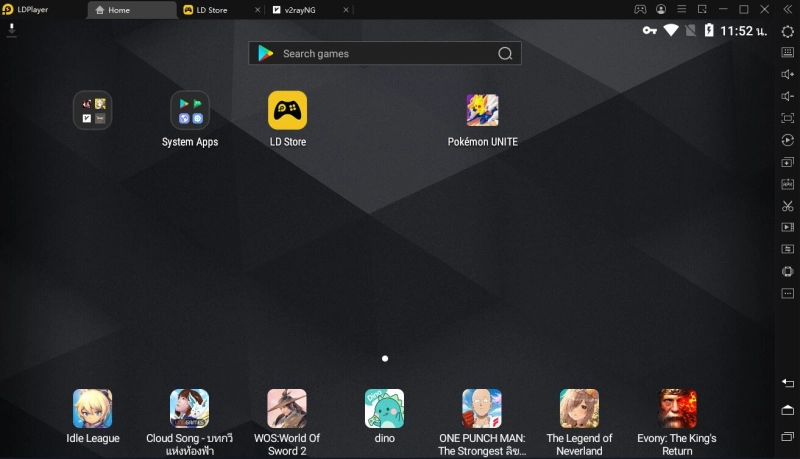800x459 pixels.
Task: Open ONE PUNCH MAN: The Strongest
Action: pos(482,409)
